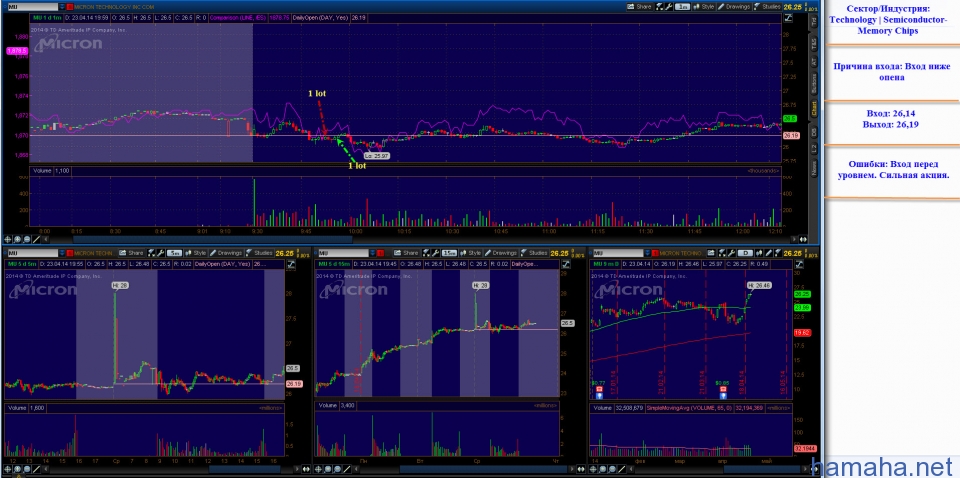
Task: Click chart mode icon in 15m chart corner
Action: click(567, 264)
